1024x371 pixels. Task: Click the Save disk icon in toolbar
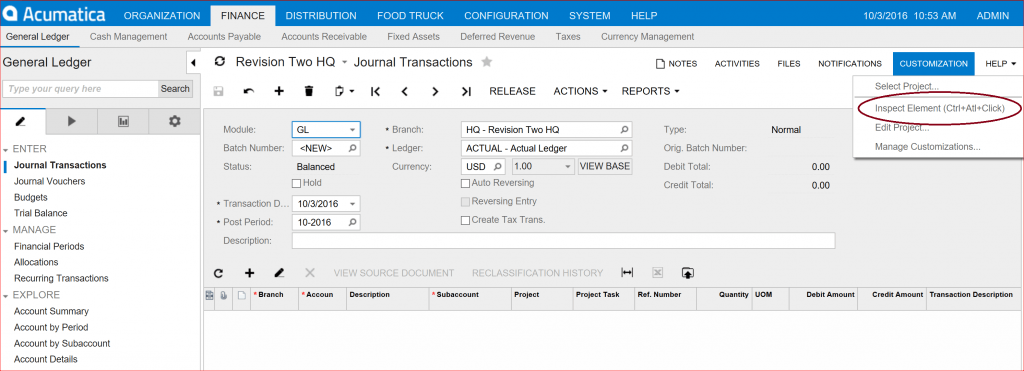219,91
